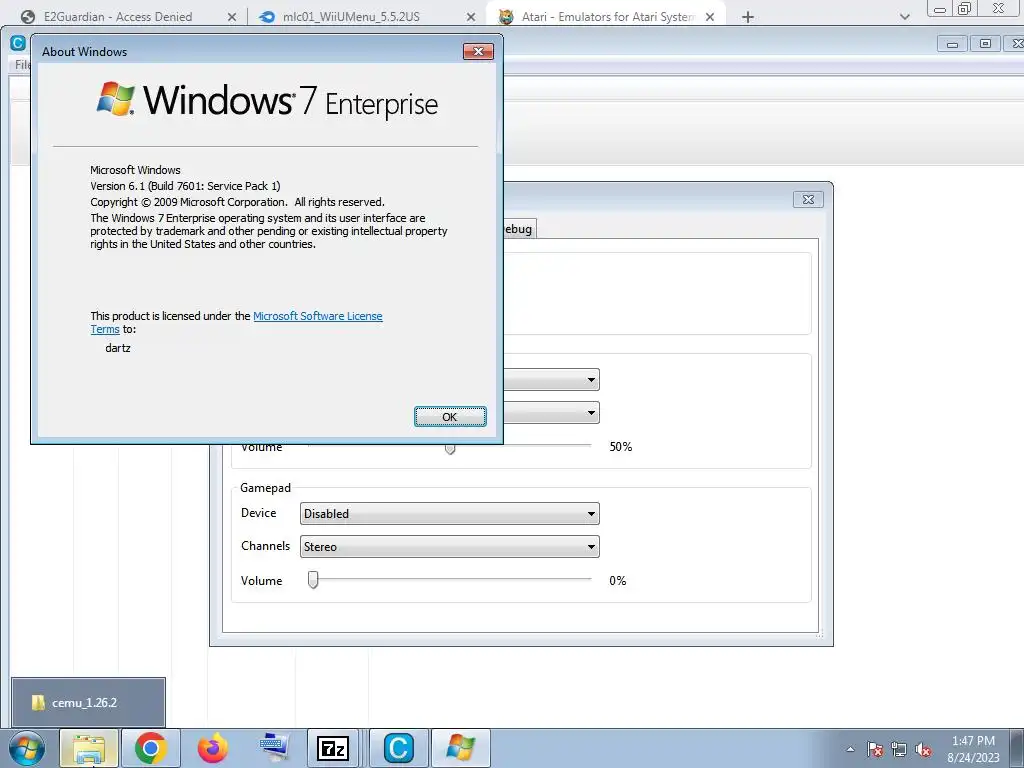Open the Windows Start menu
Screen dimensions: 1024x768
[27, 748]
